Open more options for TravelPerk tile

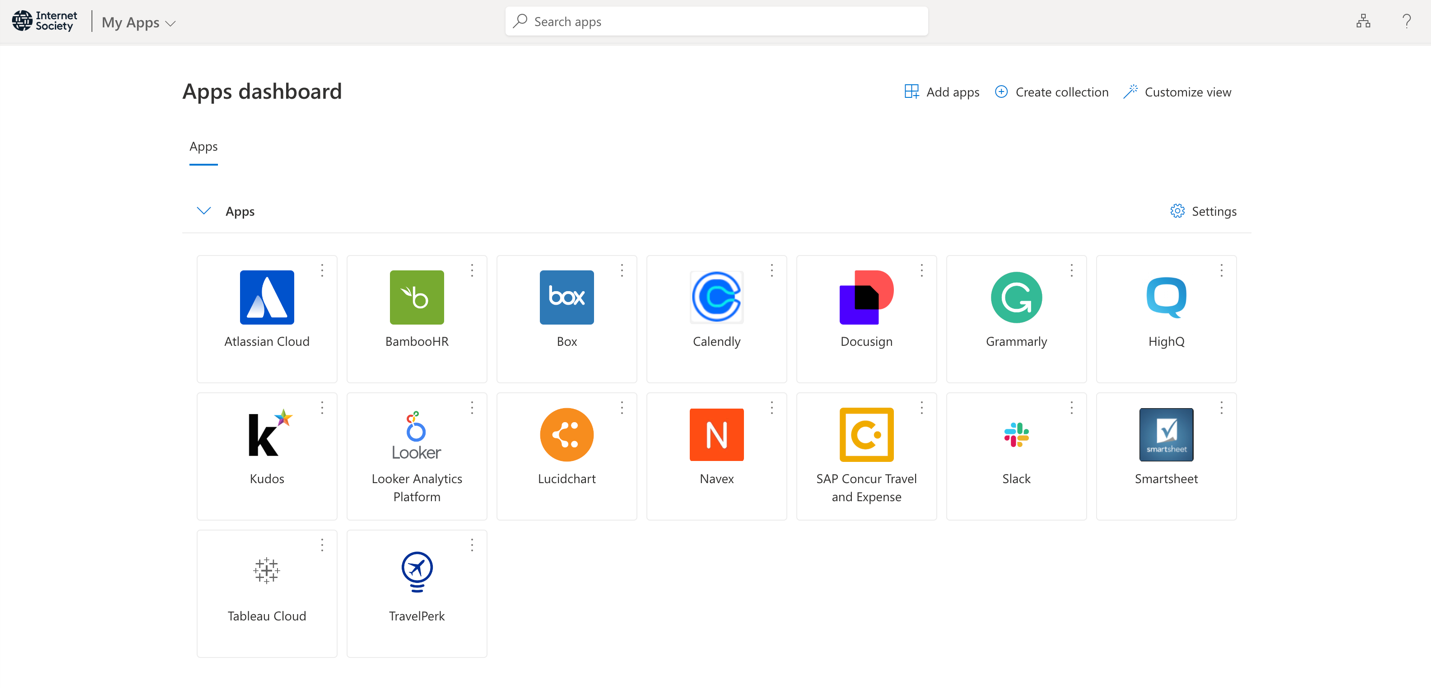click(x=472, y=544)
